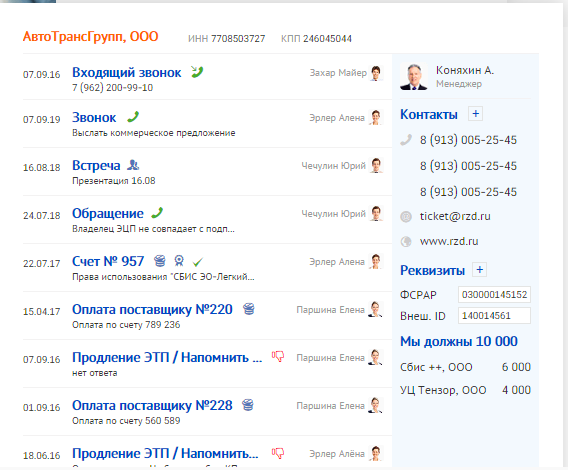Click Презентация 16.08 note
This screenshot has width=568, height=470.
click(x=113, y=181)
